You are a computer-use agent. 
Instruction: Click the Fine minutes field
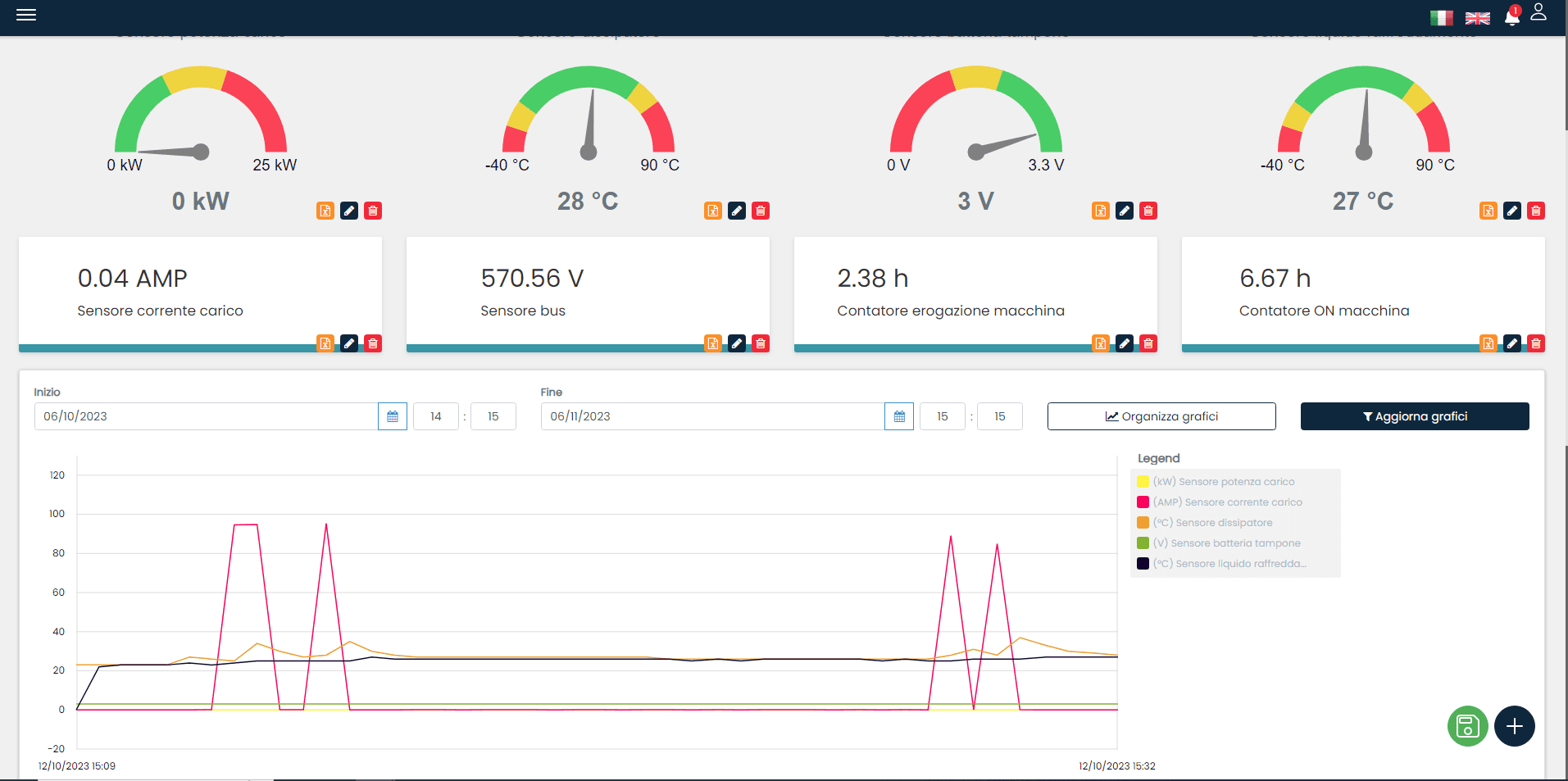[x=1000, y=416]
